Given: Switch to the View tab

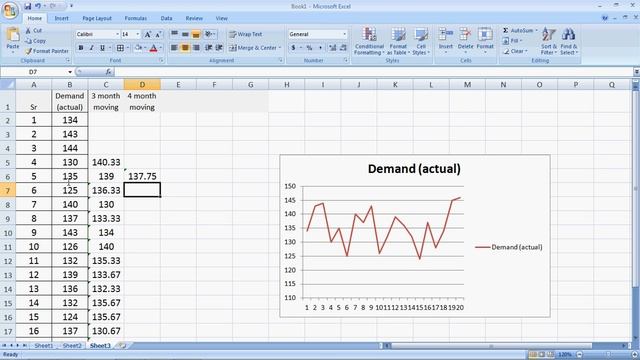Looking at the screenshot, I should tap(222, 18).
